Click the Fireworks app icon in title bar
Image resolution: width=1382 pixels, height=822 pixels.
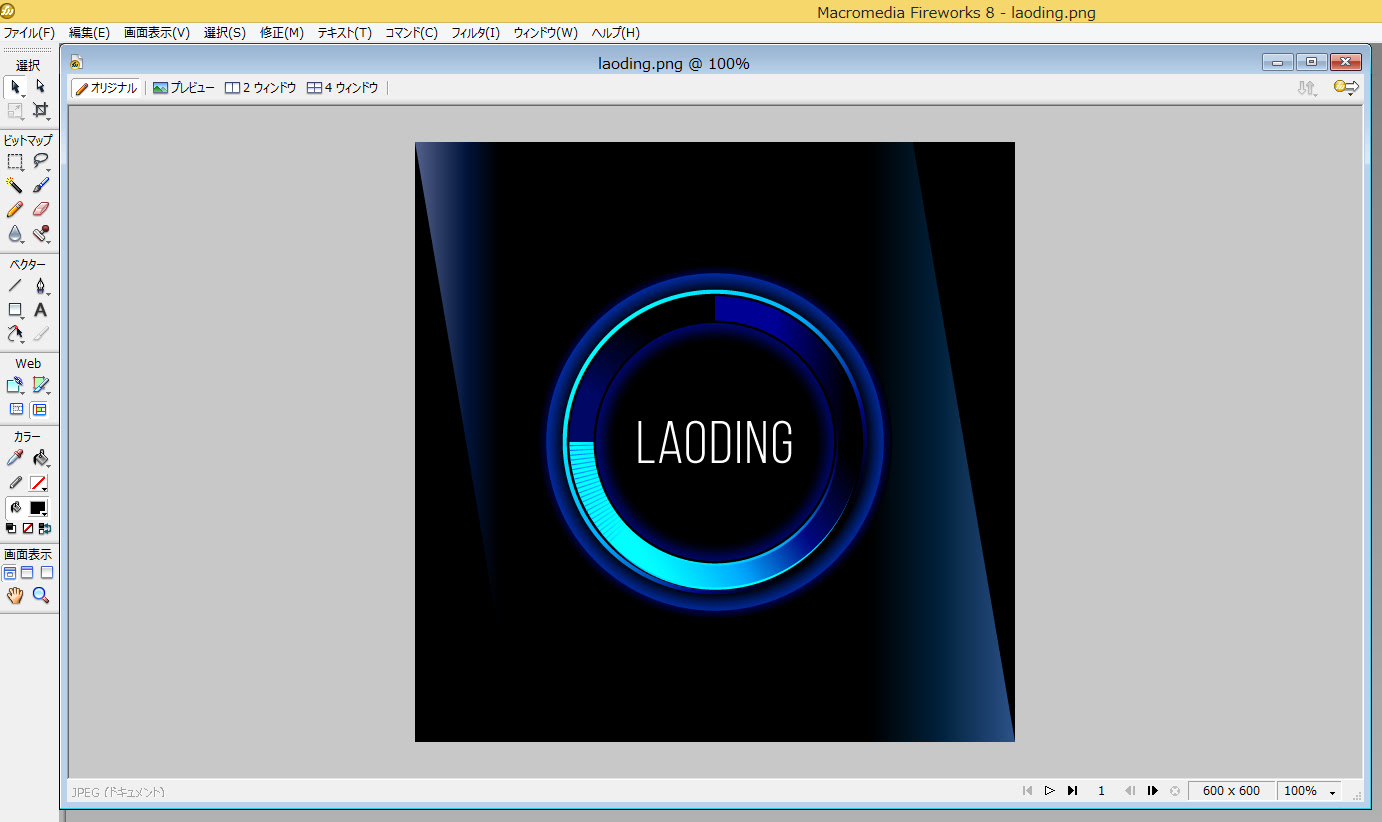tap(8, 11)
